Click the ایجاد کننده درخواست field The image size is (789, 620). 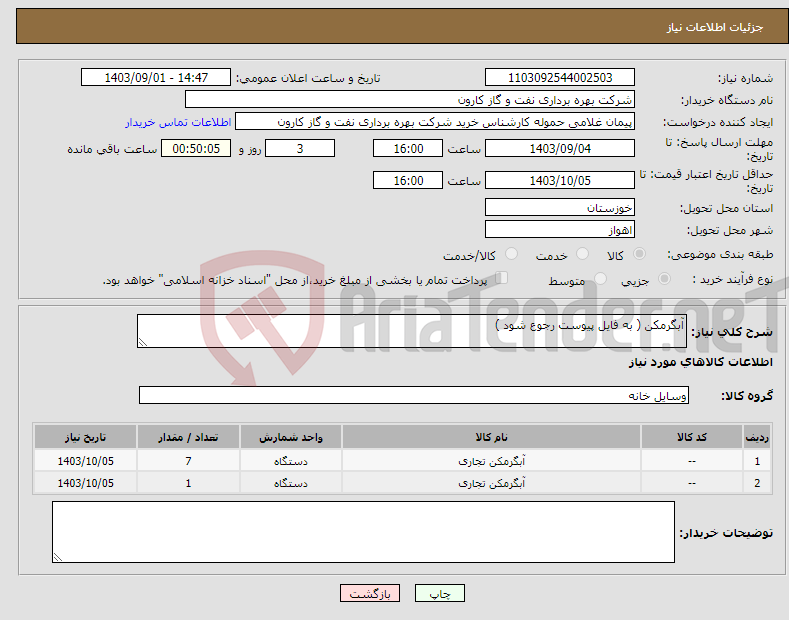click(x=435, y=122)
